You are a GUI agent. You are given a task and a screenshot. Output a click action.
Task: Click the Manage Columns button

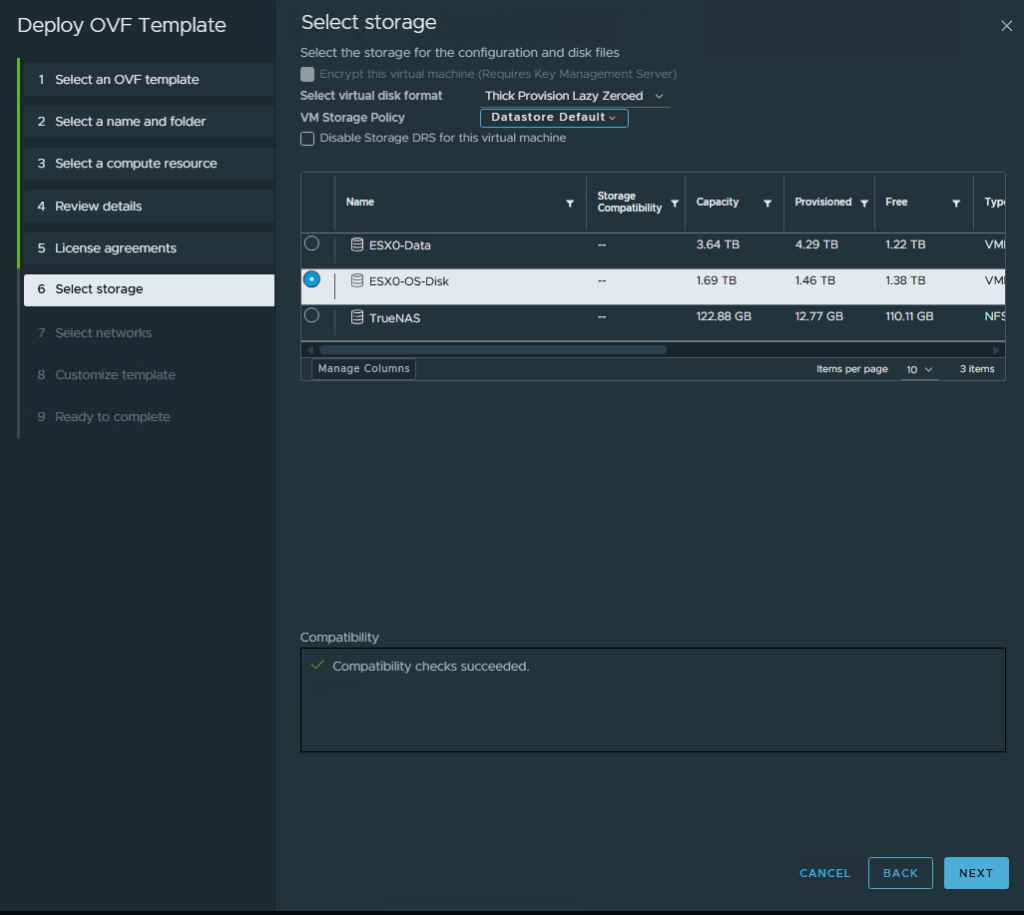363,369
